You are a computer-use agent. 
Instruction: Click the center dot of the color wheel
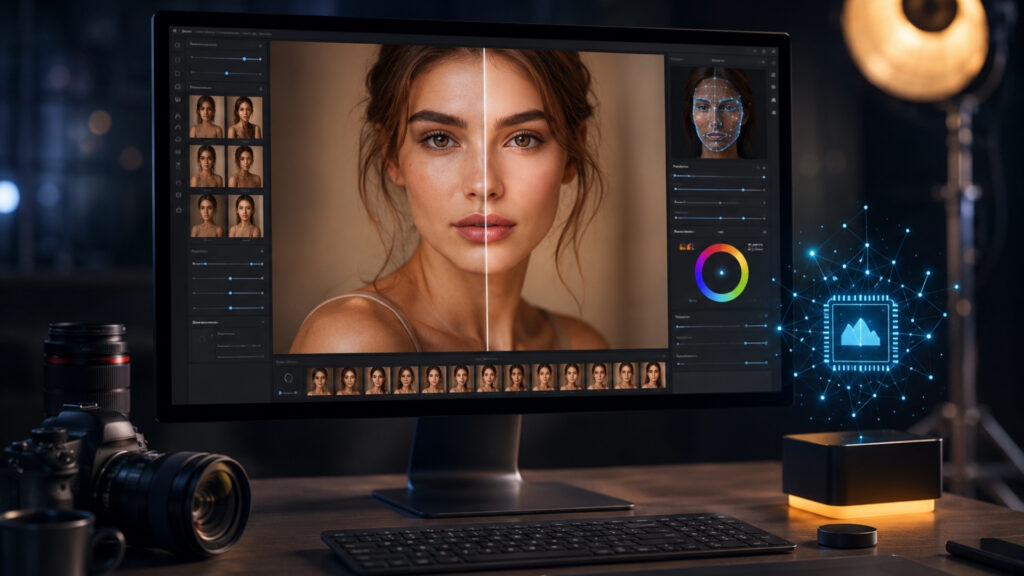722,273
